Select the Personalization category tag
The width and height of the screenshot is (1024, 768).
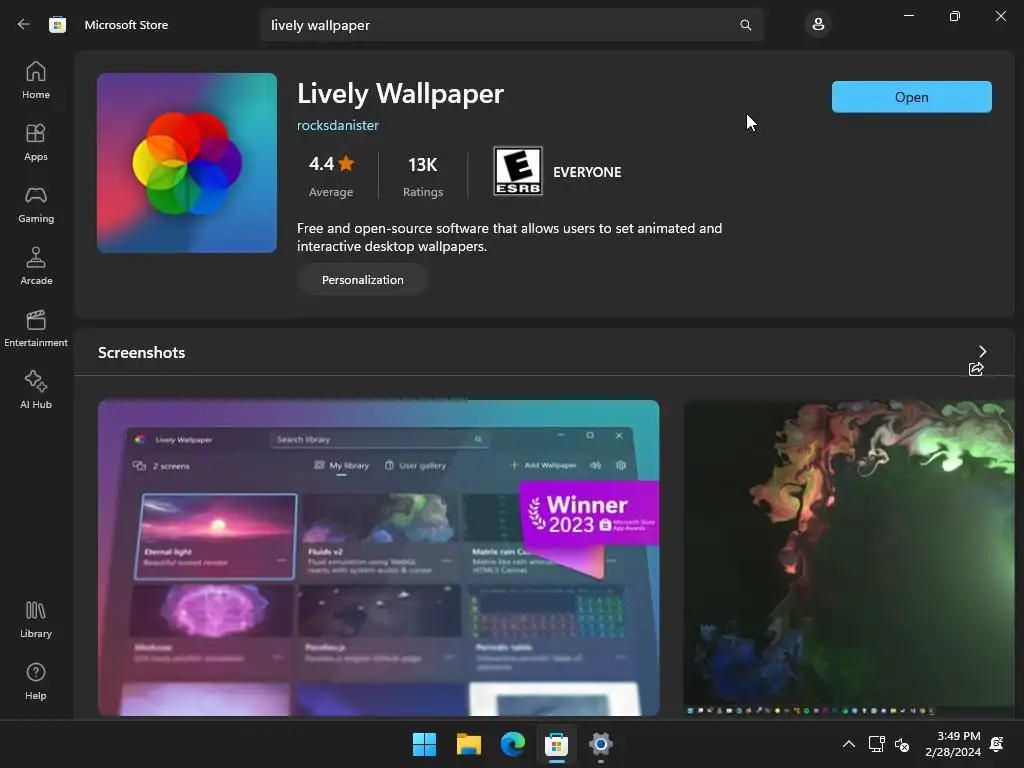pyautogui.click(x=362, y=280)
